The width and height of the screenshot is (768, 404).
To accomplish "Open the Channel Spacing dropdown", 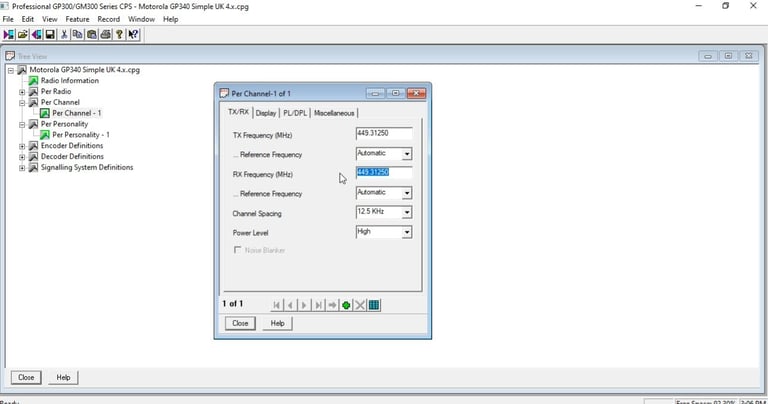I will click(407, 213).
